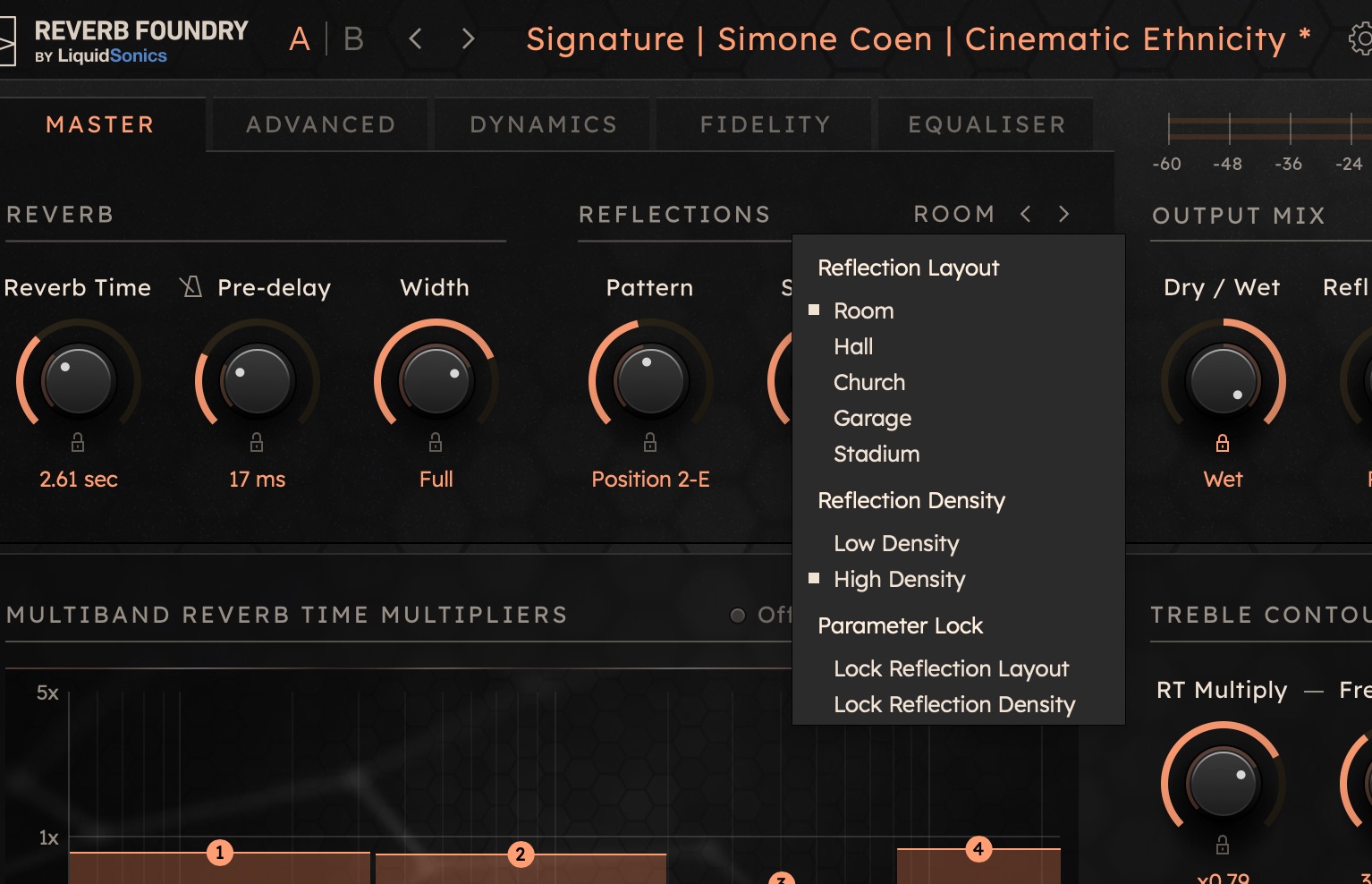Unlock the Dry / Wet orange lock icon
The width and height of the screenshot is (1372, 884).
(1223, 443)
